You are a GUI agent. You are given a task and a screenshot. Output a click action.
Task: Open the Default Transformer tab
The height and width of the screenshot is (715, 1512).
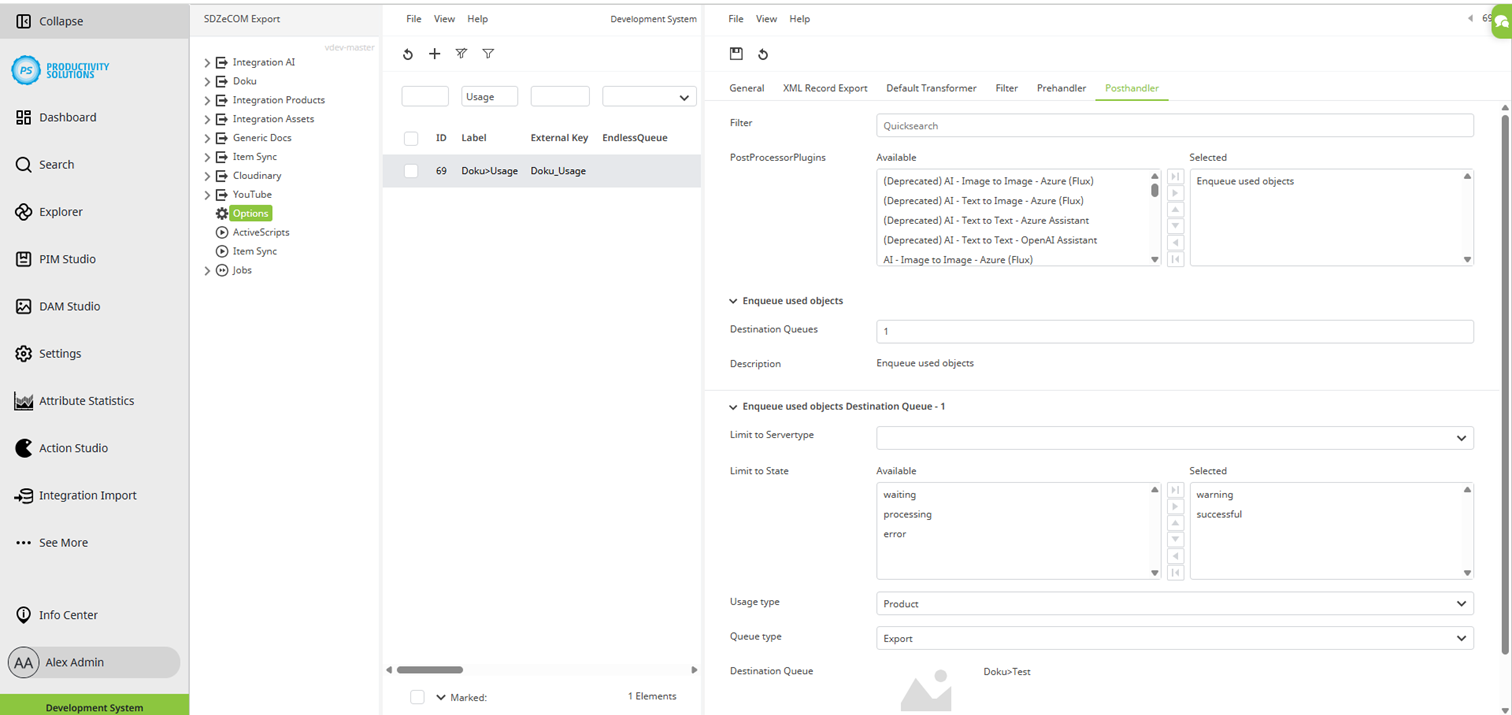(x=931, y=88)
